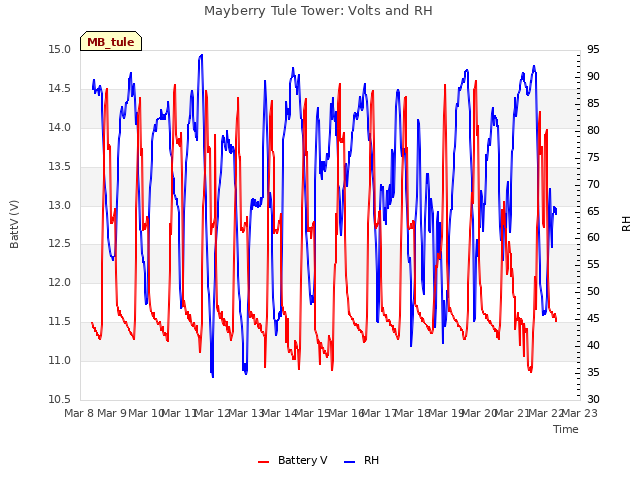Image resolution: width=640 pixels, height=480 pixels.
Task: Click the 14.5 tick on the left axis
Action: (60, 89)
